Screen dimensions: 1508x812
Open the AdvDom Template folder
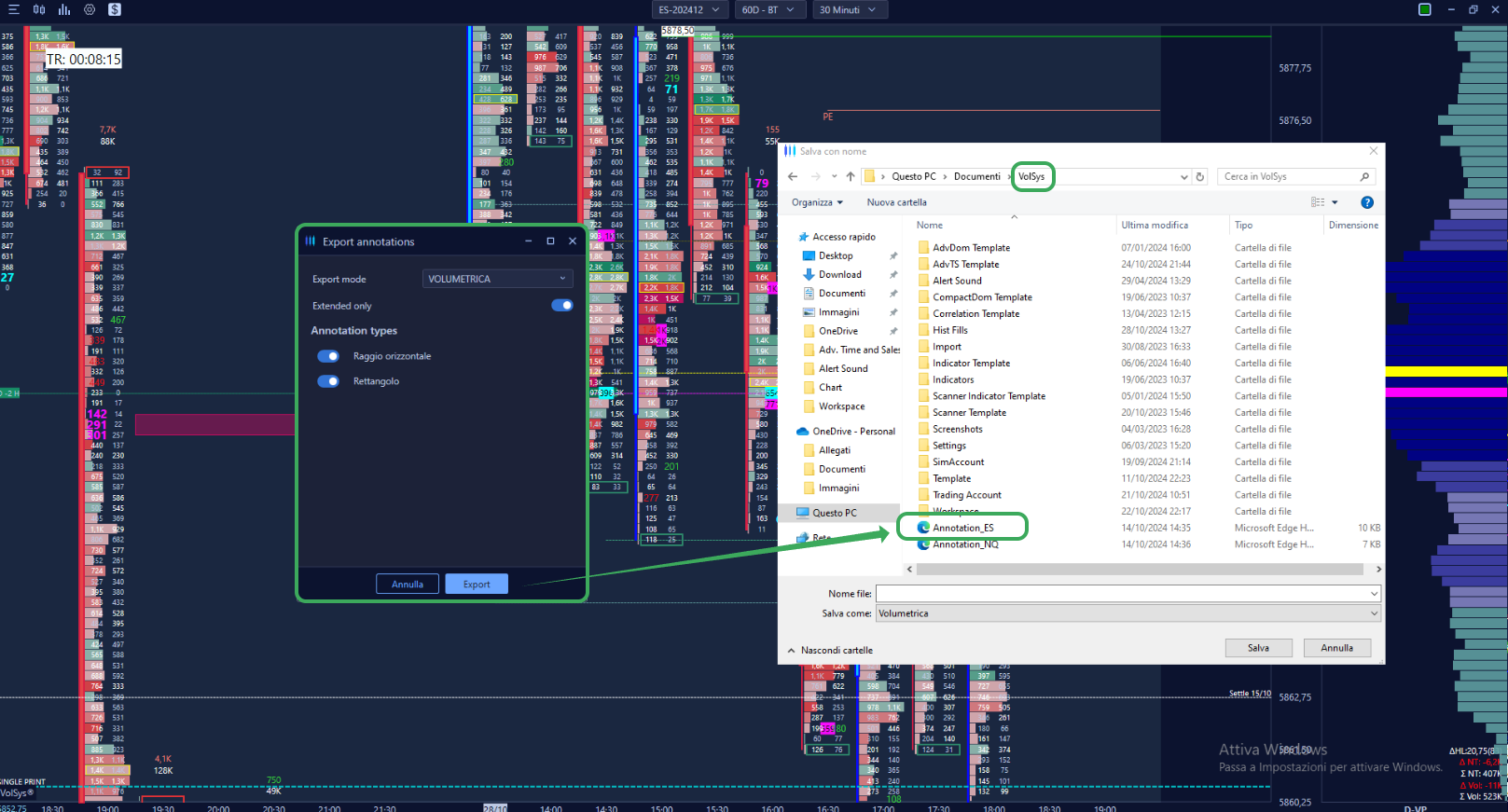pos(971,248)
